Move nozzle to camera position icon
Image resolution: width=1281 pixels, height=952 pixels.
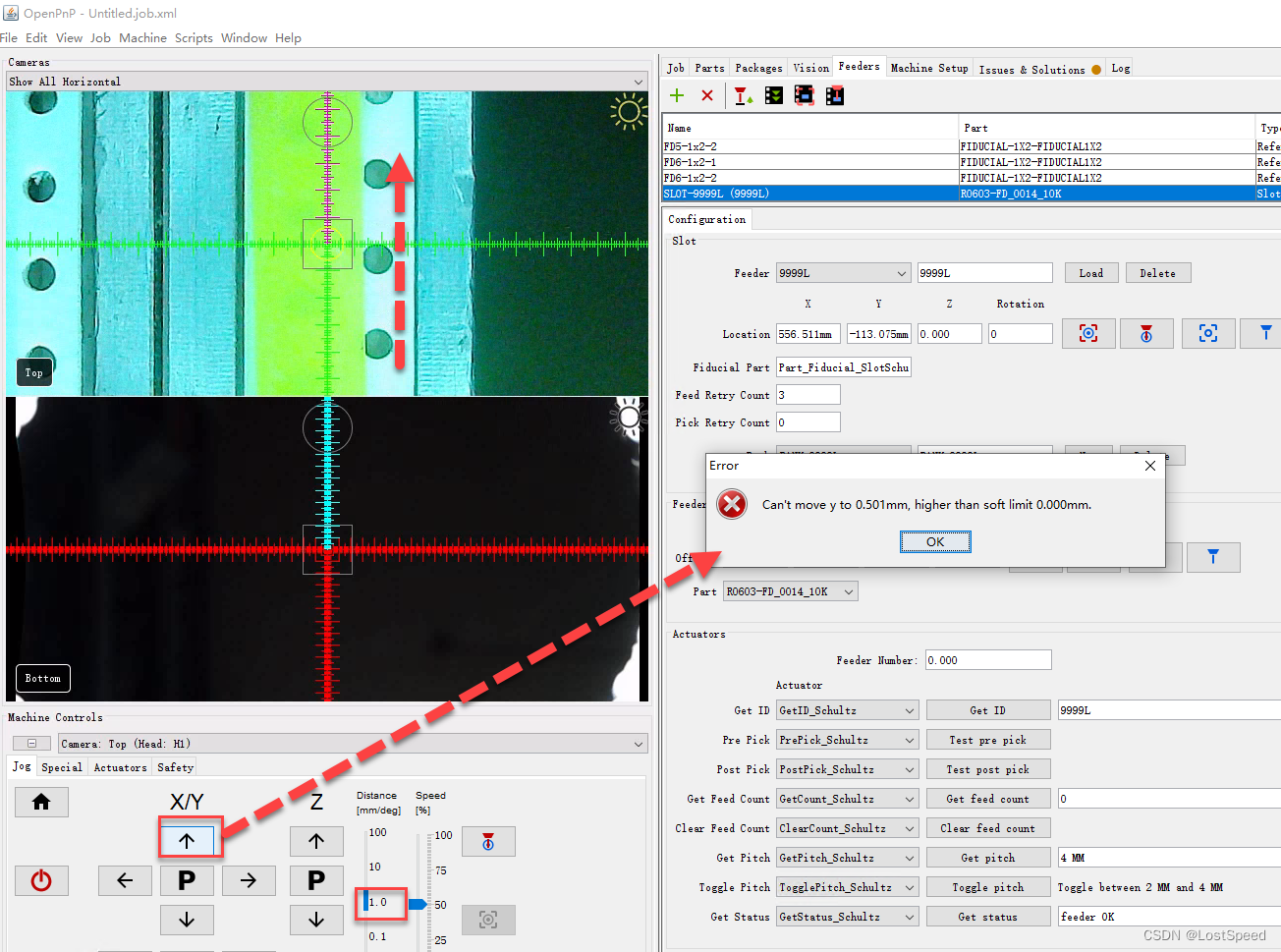488,841
